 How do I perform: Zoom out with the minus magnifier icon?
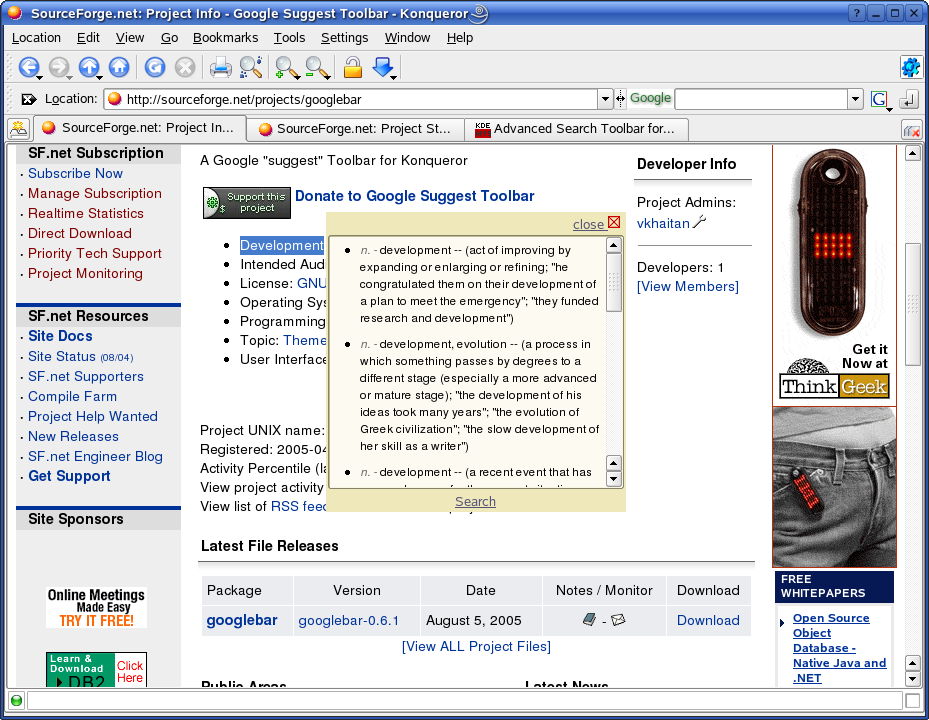317,68
